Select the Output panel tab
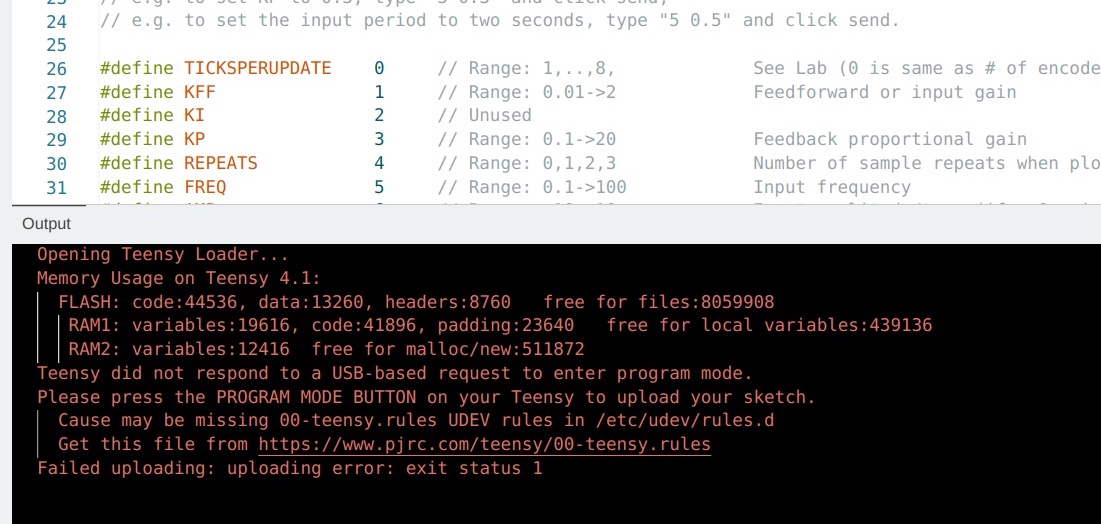The image size is (1101, 524). [46, 224]
